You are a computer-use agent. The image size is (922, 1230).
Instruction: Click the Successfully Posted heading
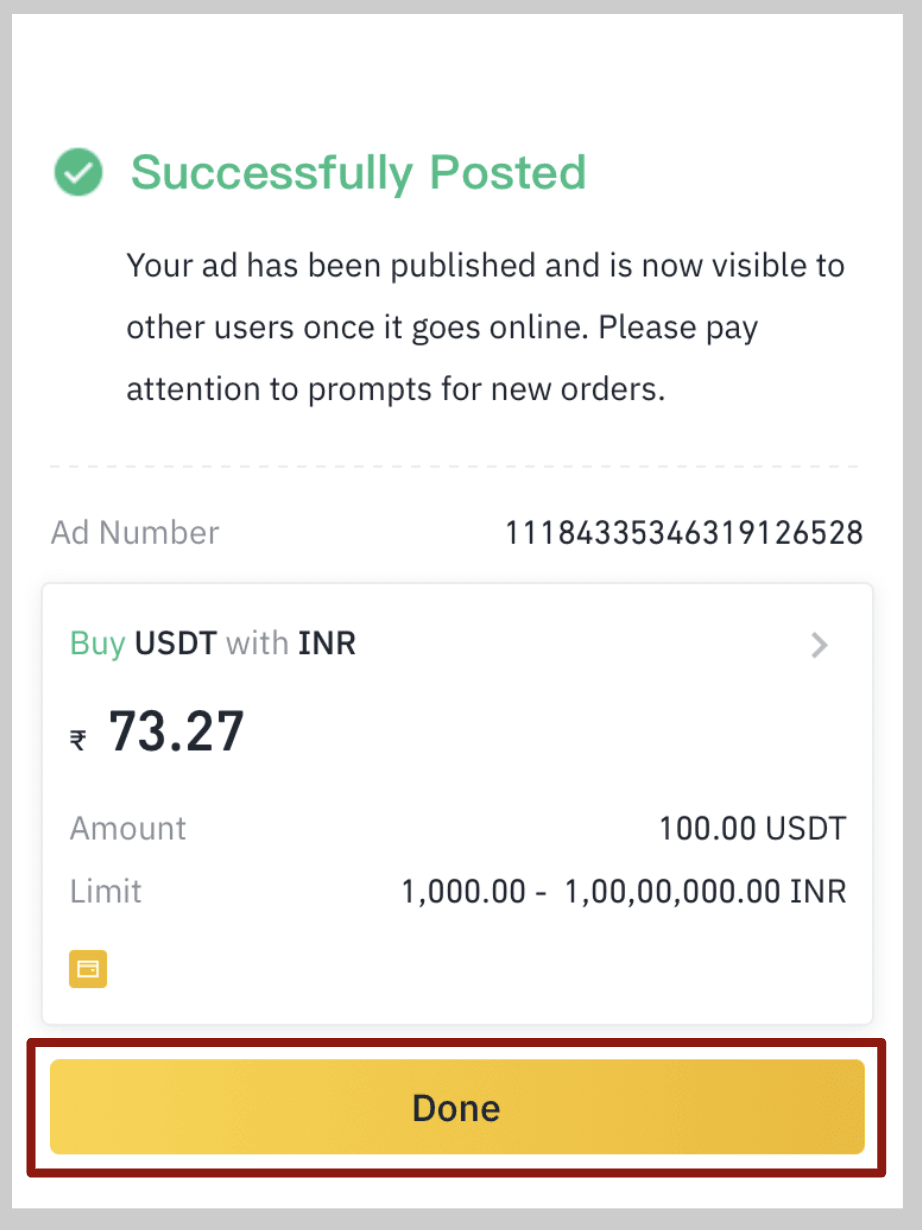pos(358,172)
